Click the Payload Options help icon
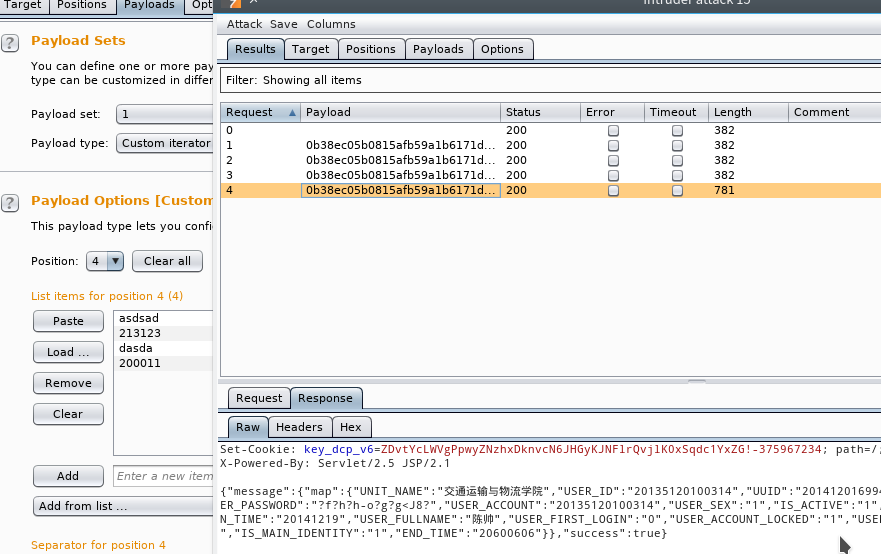Screen dimensions: 881x554 (x=10, y=203)
